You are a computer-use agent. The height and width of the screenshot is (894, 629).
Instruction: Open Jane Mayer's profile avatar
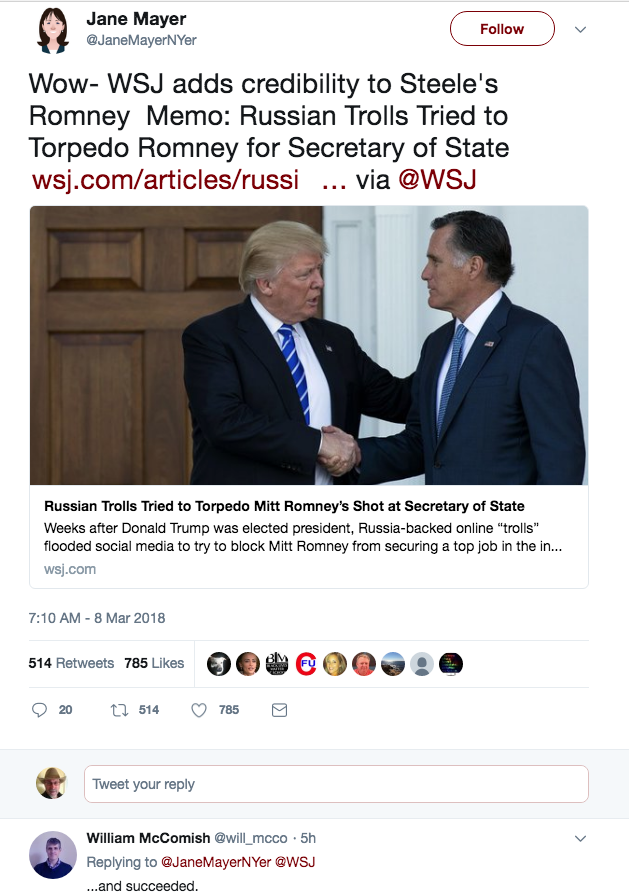[x=52, y=30]
